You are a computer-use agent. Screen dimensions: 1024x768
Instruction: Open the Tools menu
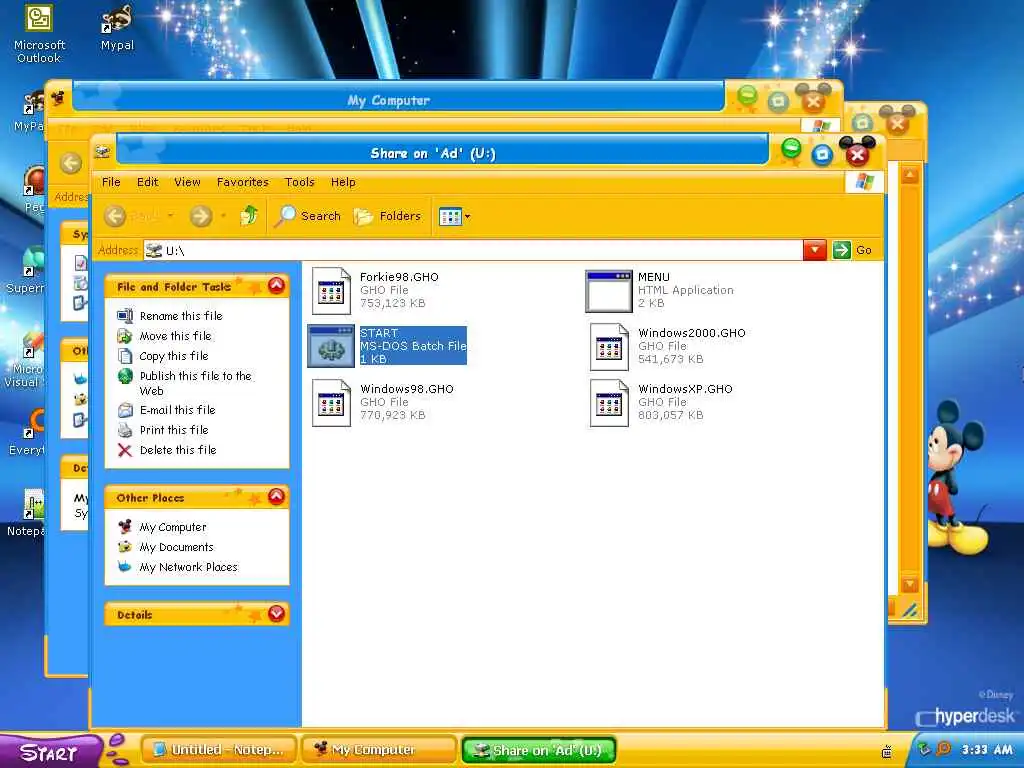(x=300, y=182)
